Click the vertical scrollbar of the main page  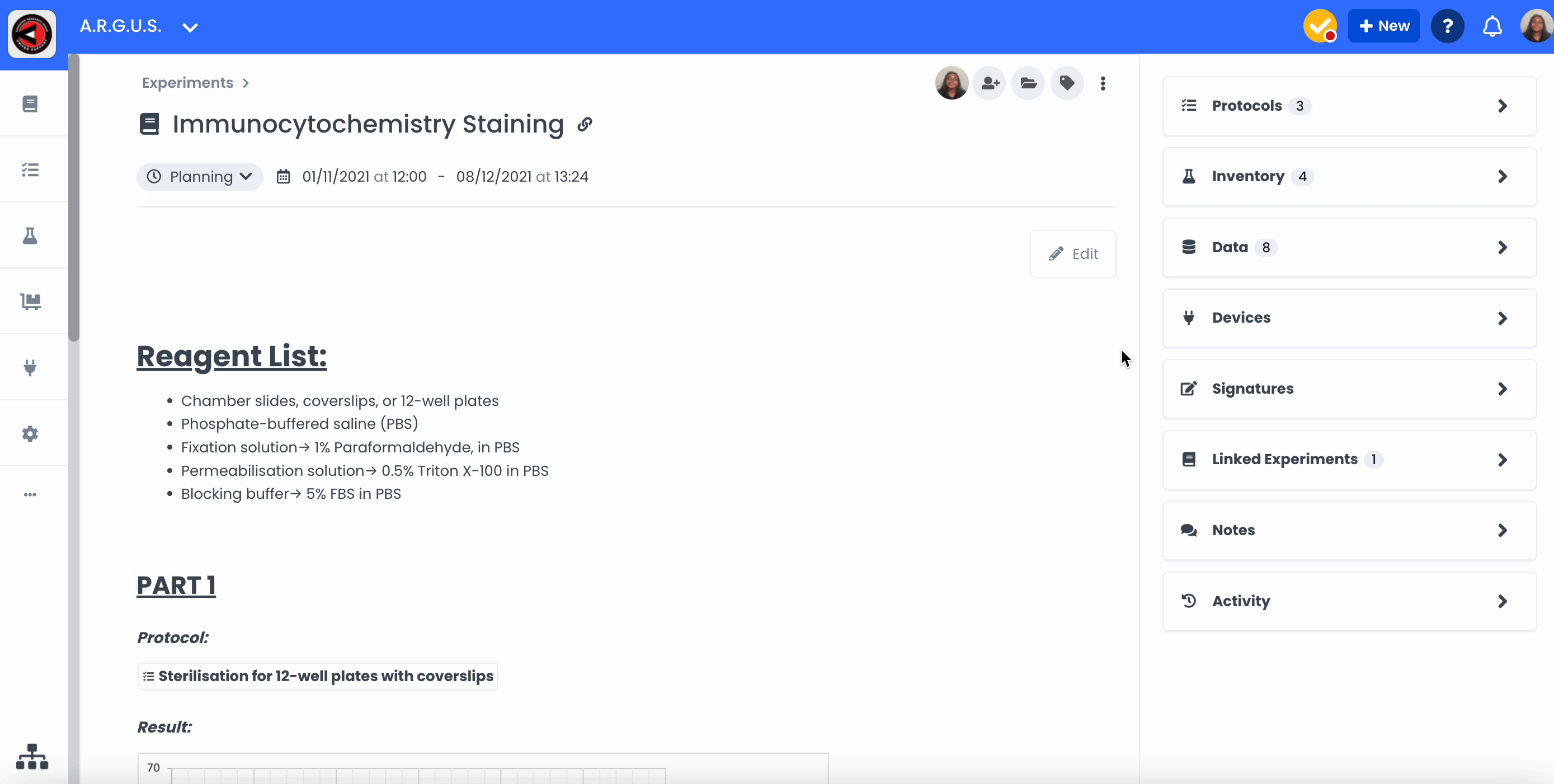[74, 199]
